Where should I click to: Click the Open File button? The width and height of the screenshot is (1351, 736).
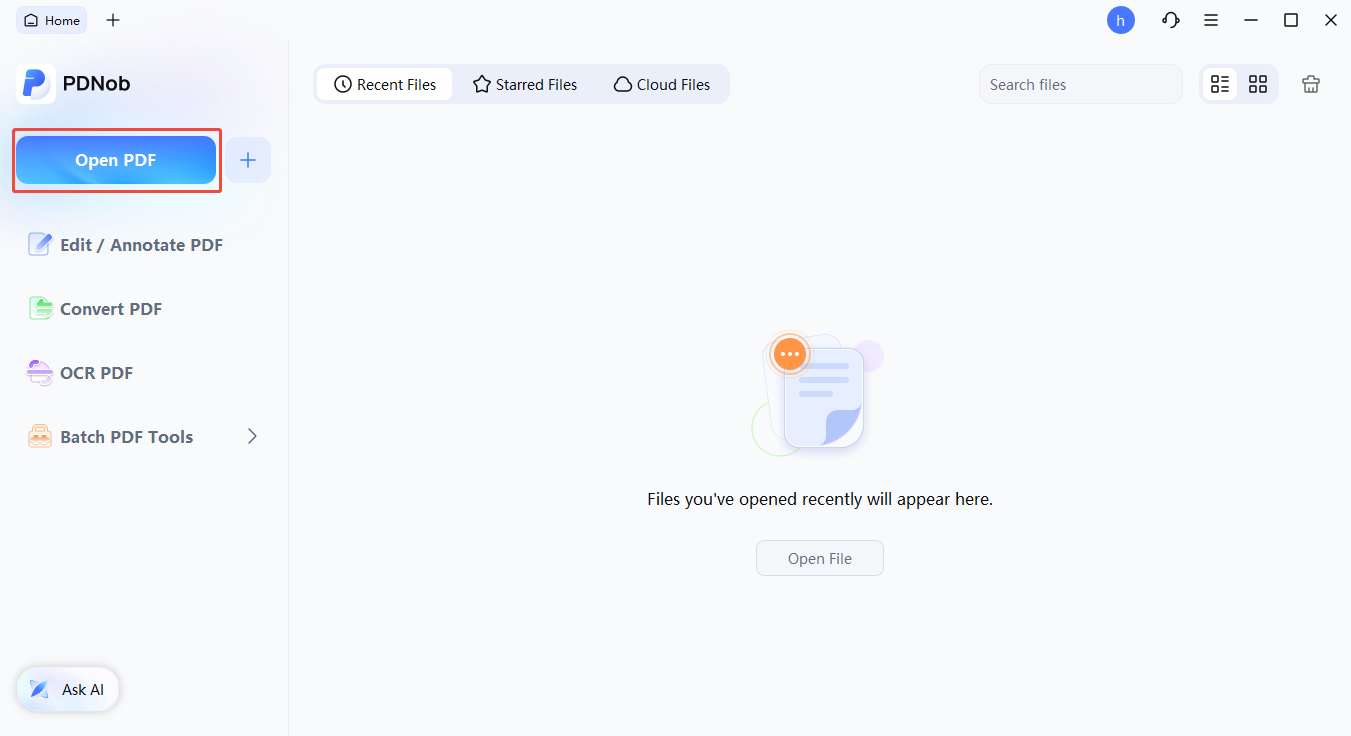(819, 558)
